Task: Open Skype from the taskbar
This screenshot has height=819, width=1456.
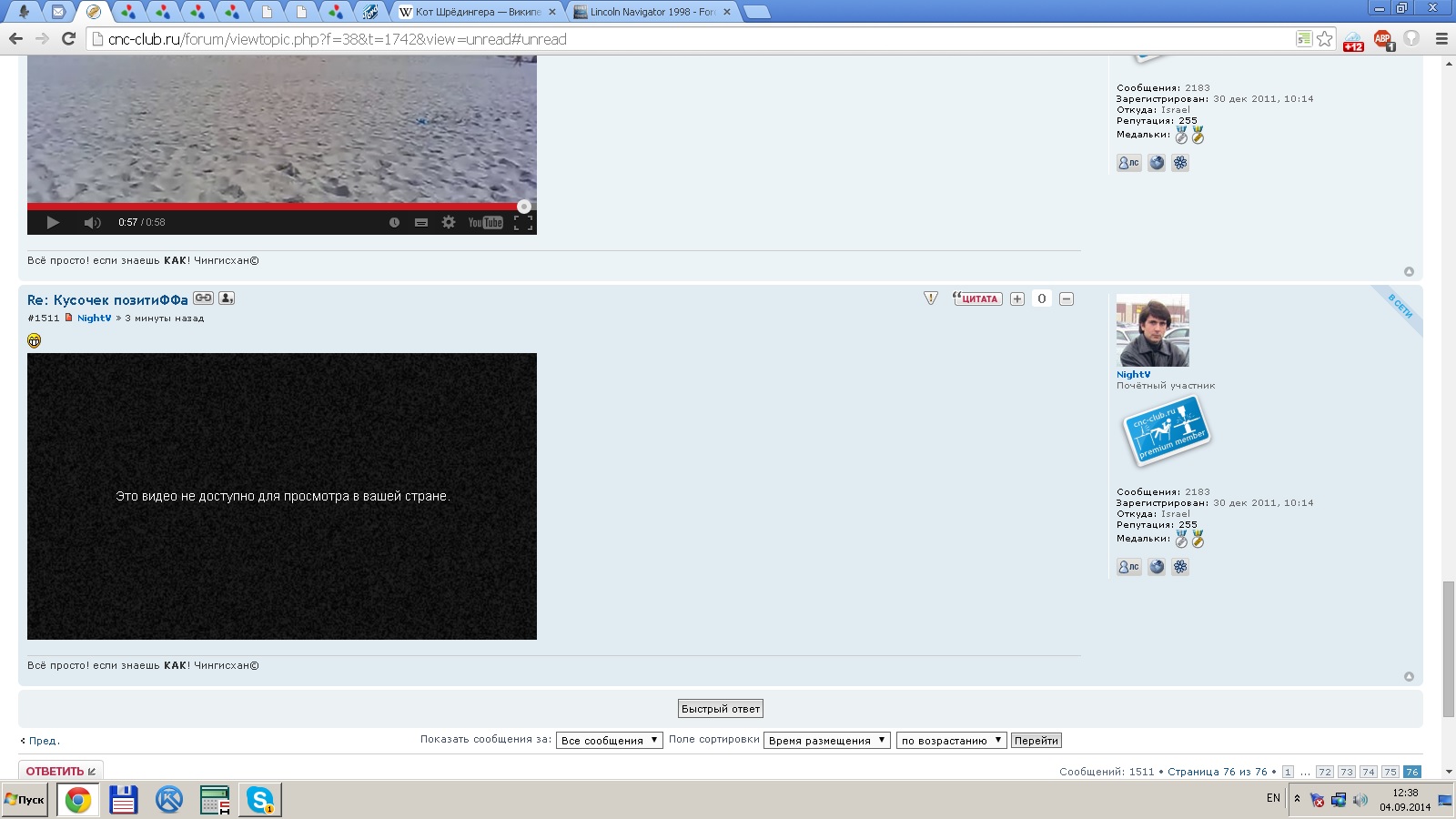Action: tap(260, 800)
